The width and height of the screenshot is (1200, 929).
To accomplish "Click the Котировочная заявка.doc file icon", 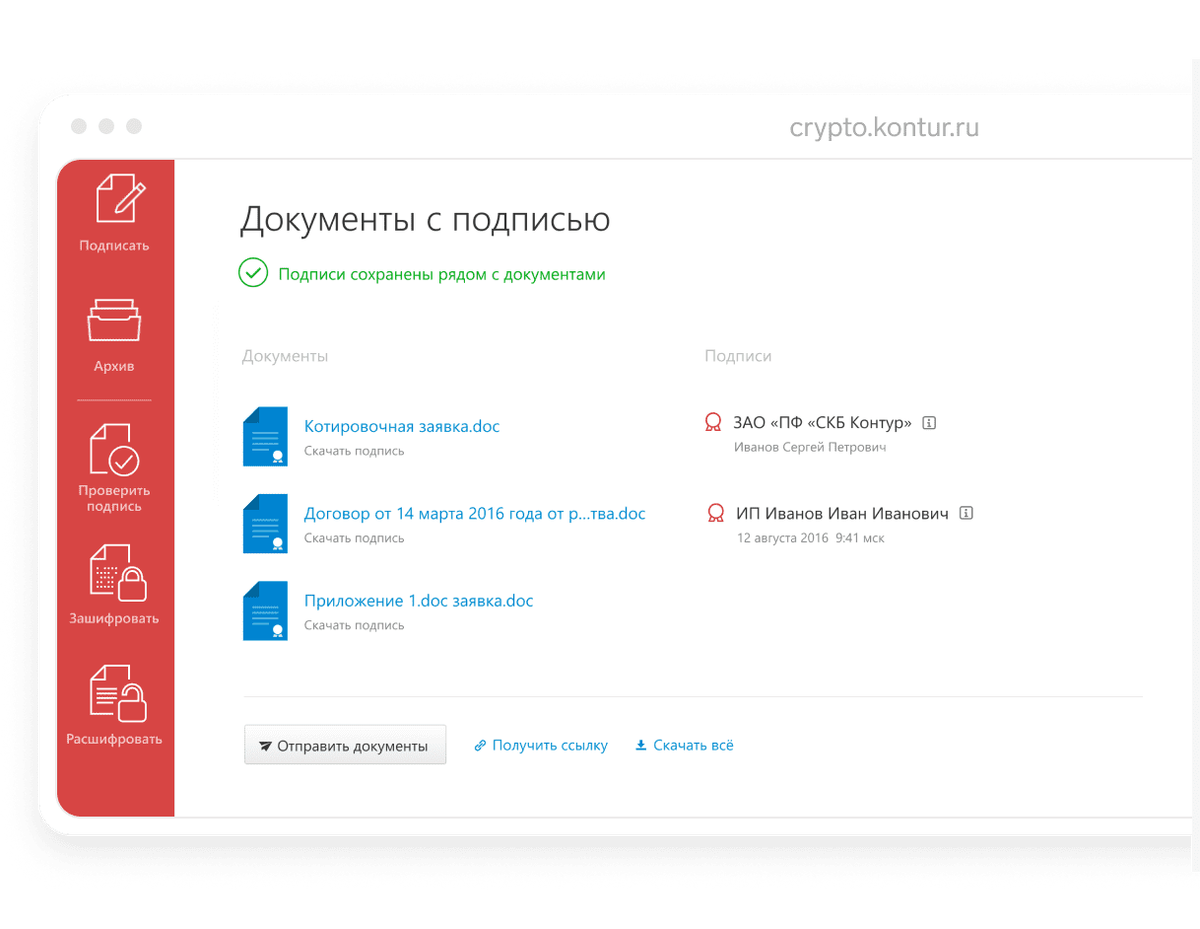I will click(265, 437).
